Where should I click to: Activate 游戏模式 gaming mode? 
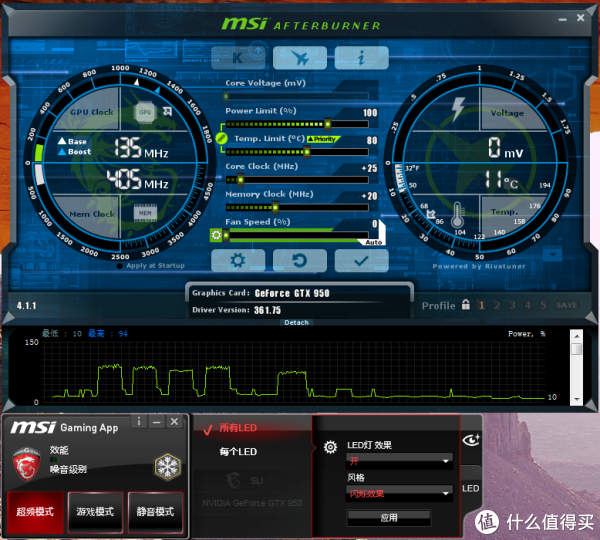[95, 512]
